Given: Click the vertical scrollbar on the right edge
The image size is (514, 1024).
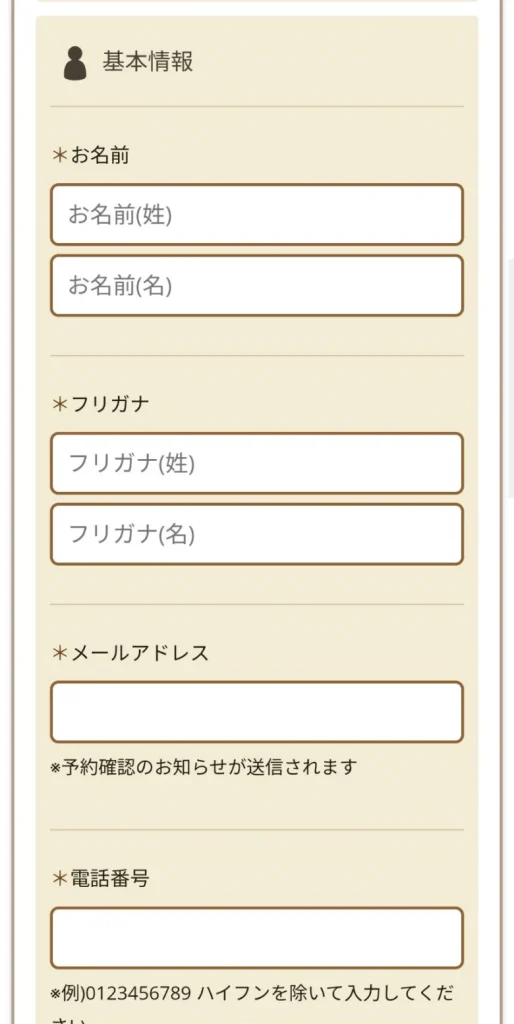Looking at the screenshot, I should [x=510, y=379].
